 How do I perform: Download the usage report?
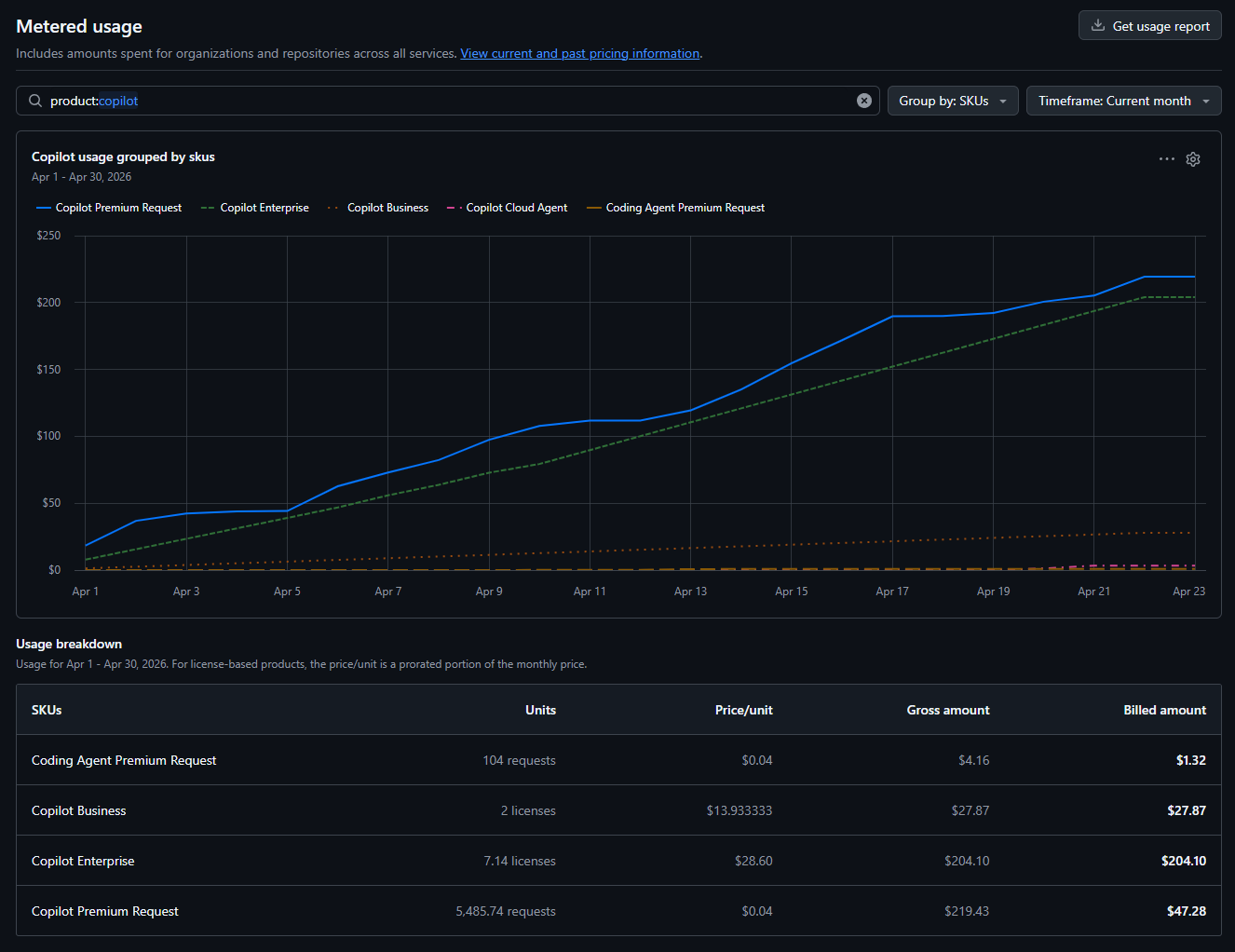tap(1149, 25)
